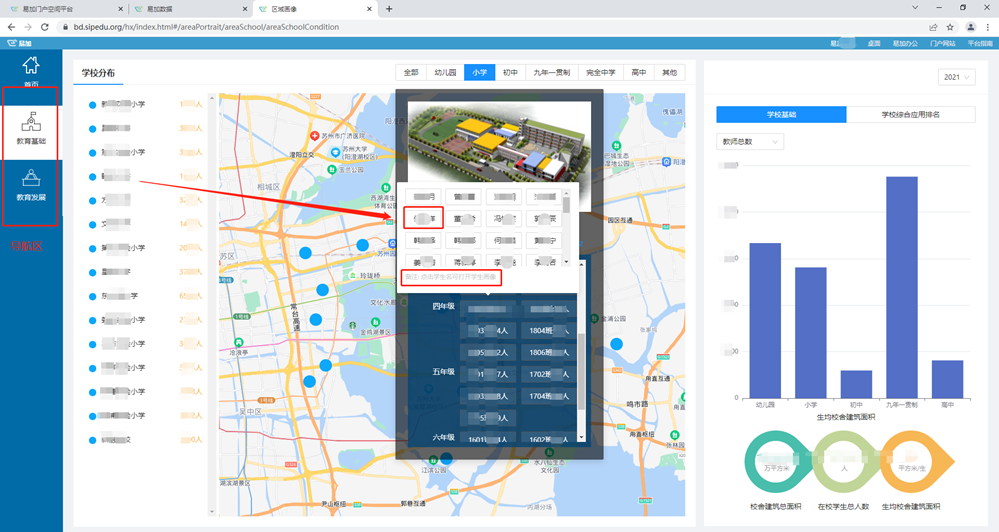The image size is (999, 532).
Task: Go to the 首页 home icon
Action: click(x=31, y=65)
